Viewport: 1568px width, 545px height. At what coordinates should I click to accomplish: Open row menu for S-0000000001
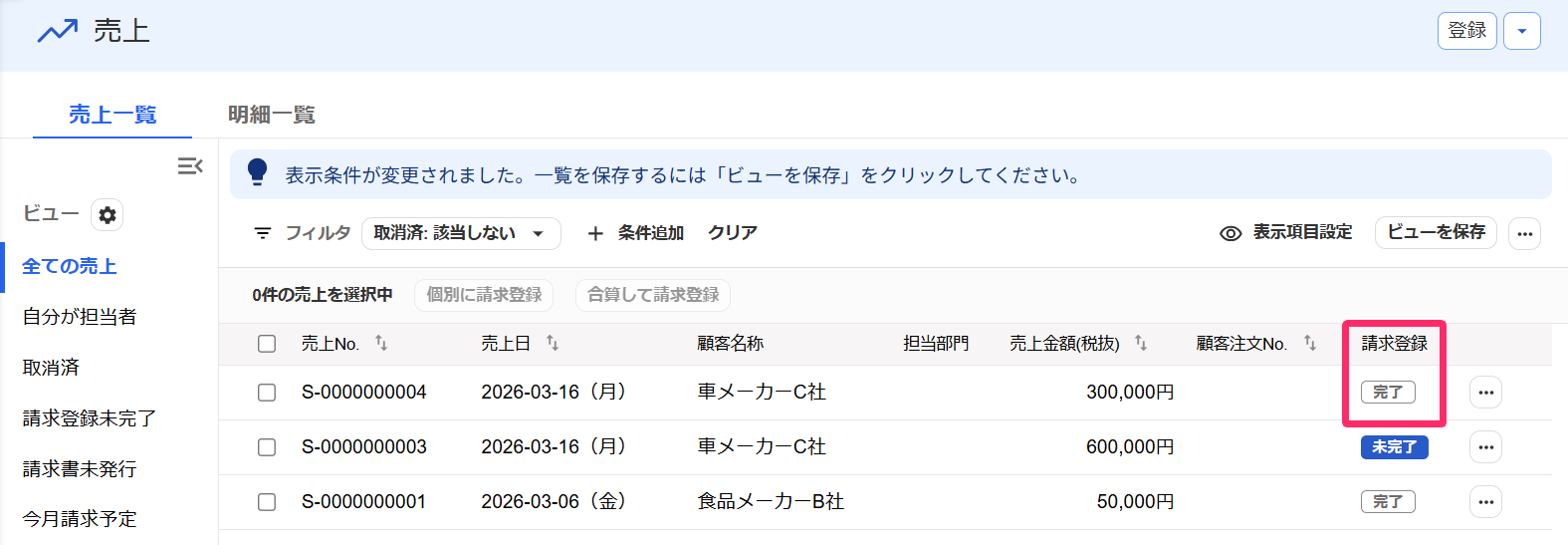tap(1486, 502)
